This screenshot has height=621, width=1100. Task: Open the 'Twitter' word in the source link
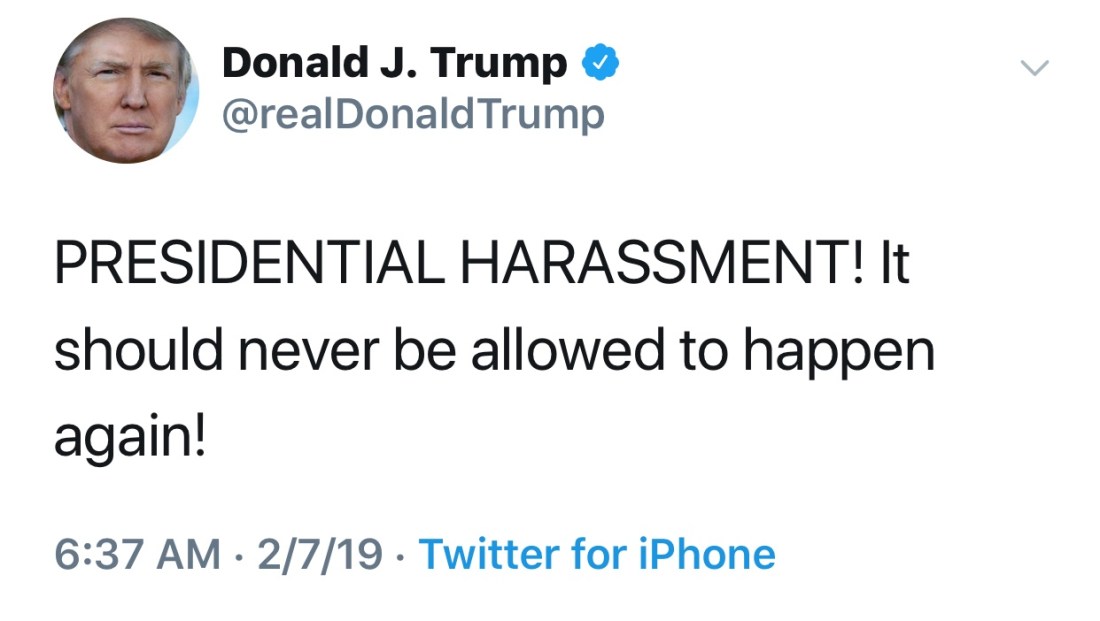click(487, 553)
